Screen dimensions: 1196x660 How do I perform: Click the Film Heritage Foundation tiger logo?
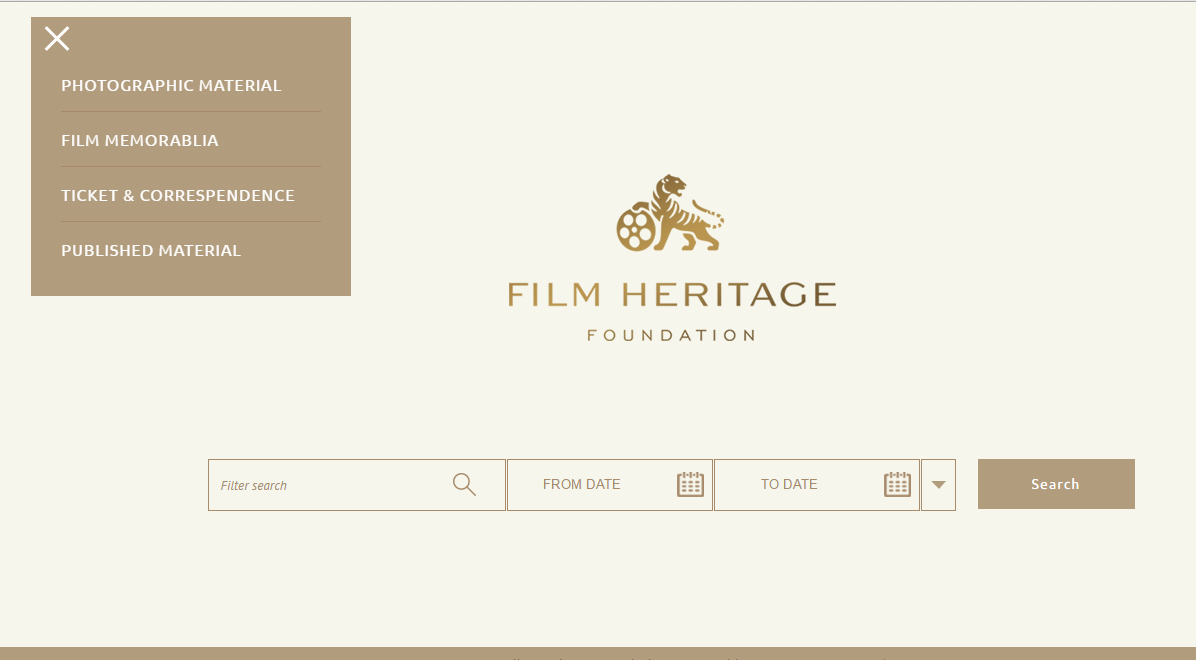(x=670, y=213)
